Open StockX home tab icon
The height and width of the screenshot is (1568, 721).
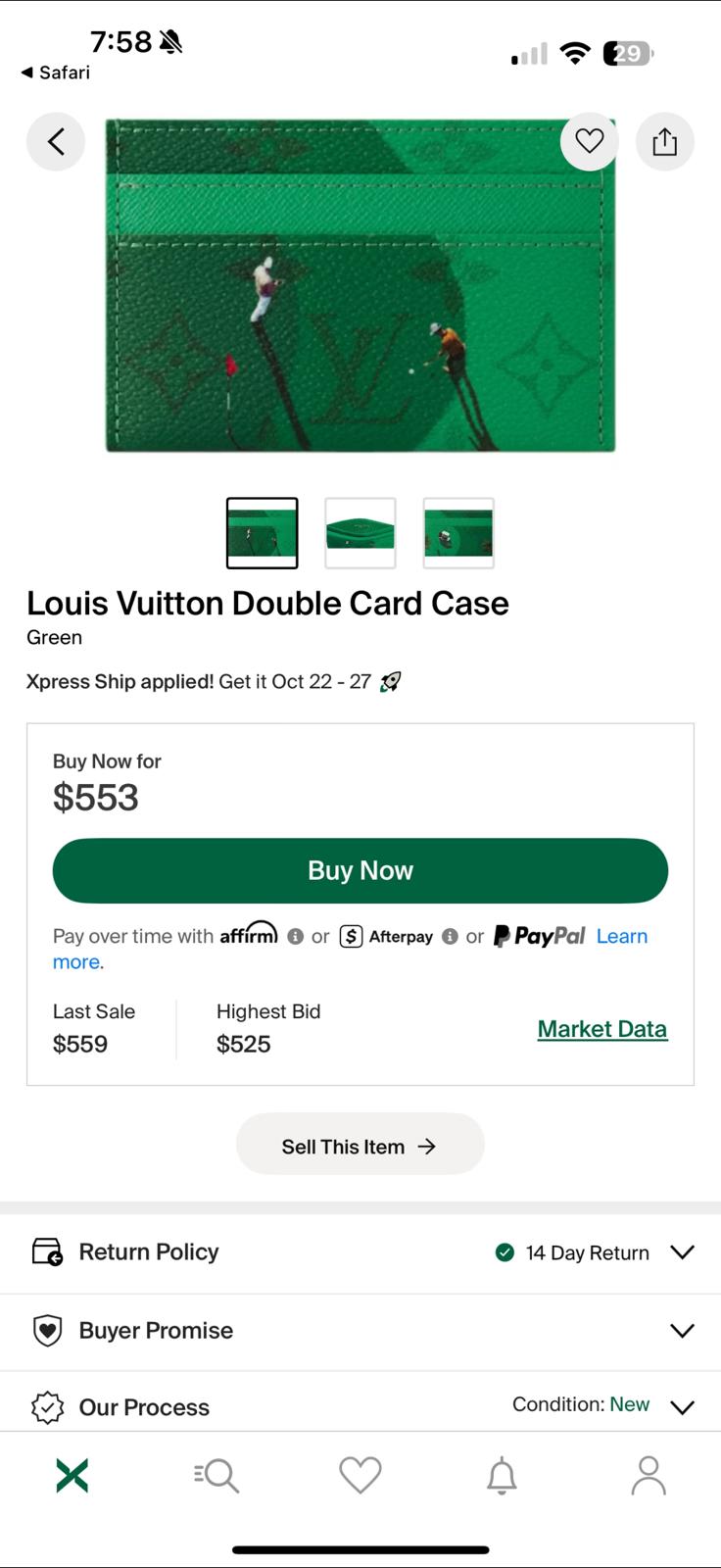[72, 1475]
